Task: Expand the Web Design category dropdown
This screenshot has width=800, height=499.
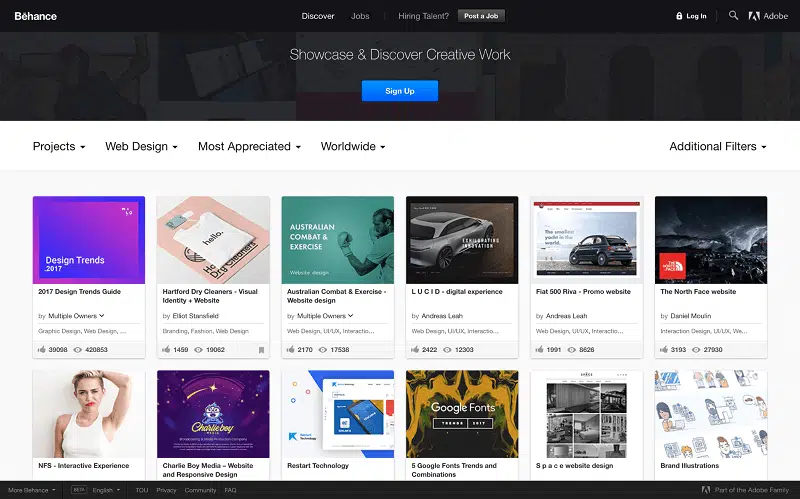Action: [x=141, y=146]
